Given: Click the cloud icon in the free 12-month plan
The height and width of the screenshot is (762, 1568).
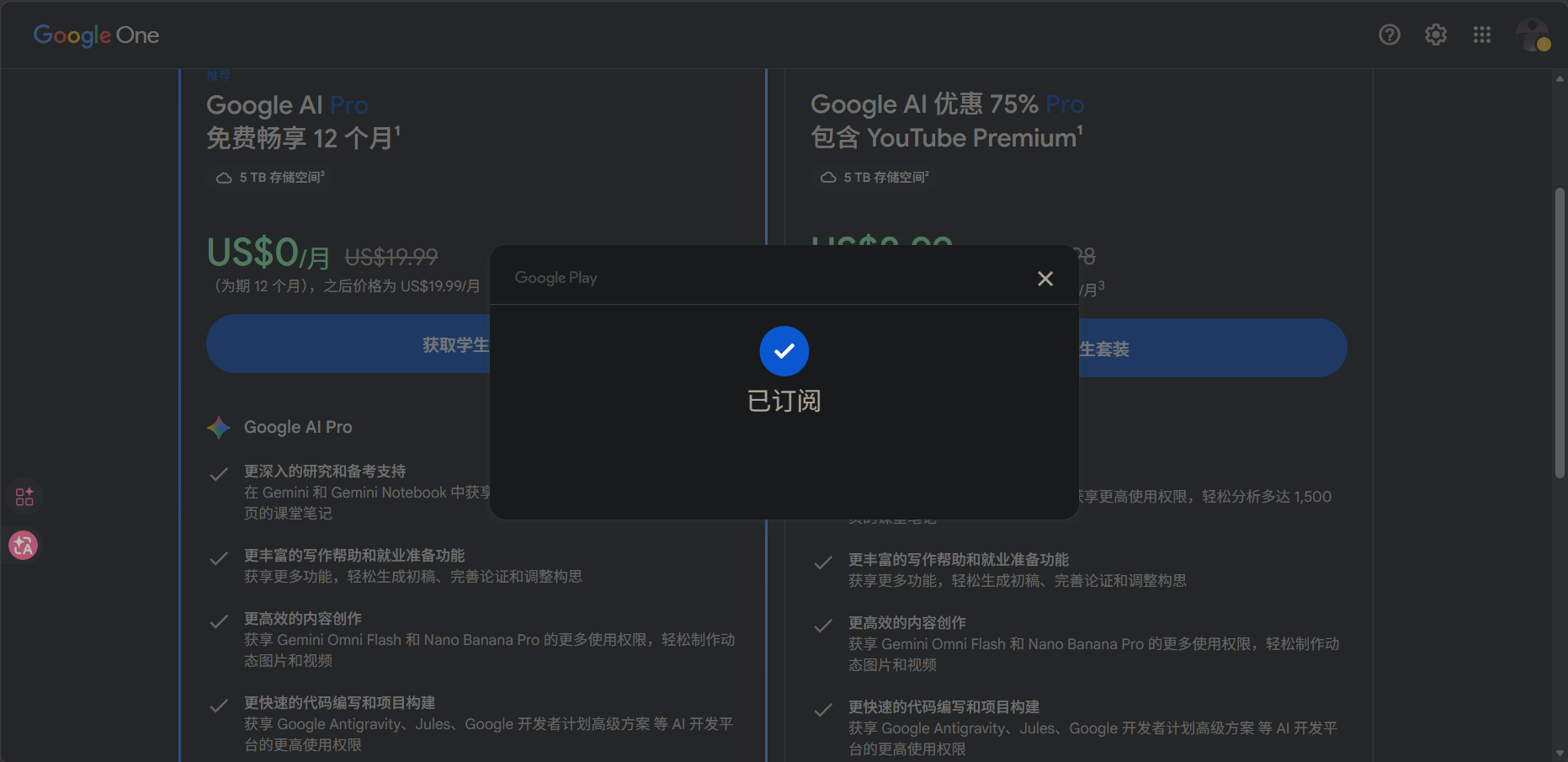Looking at the screenshot, I should [224, 178].
